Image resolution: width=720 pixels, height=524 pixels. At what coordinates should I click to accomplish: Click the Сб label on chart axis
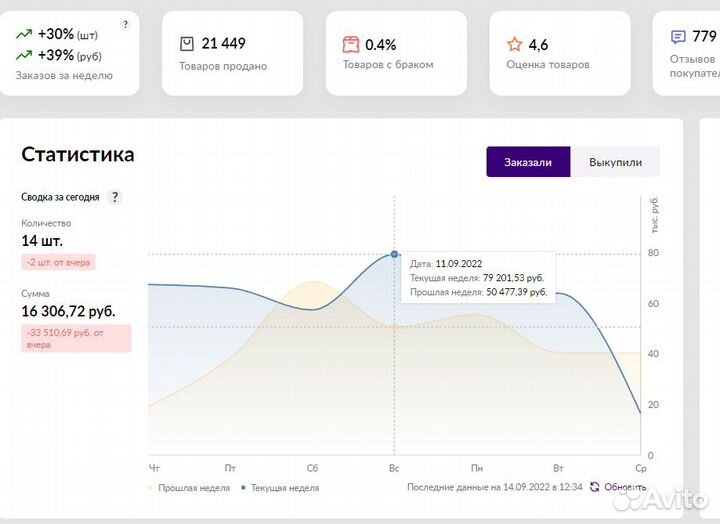tap(313, 468)
